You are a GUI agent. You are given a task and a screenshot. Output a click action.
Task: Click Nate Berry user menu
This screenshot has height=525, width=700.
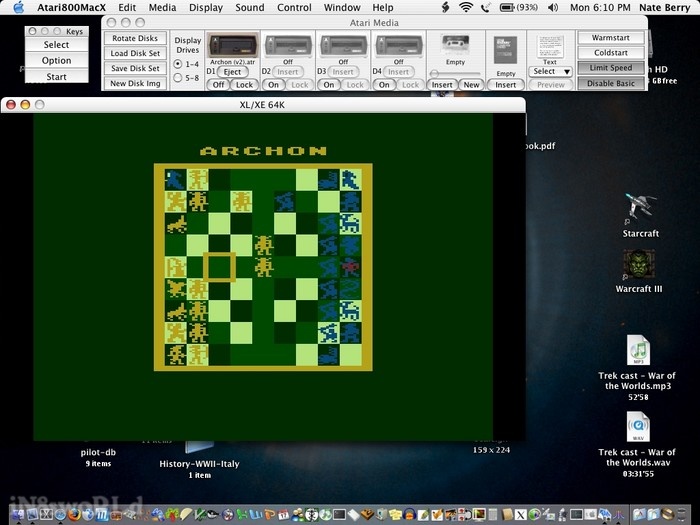tap(665, 7)
